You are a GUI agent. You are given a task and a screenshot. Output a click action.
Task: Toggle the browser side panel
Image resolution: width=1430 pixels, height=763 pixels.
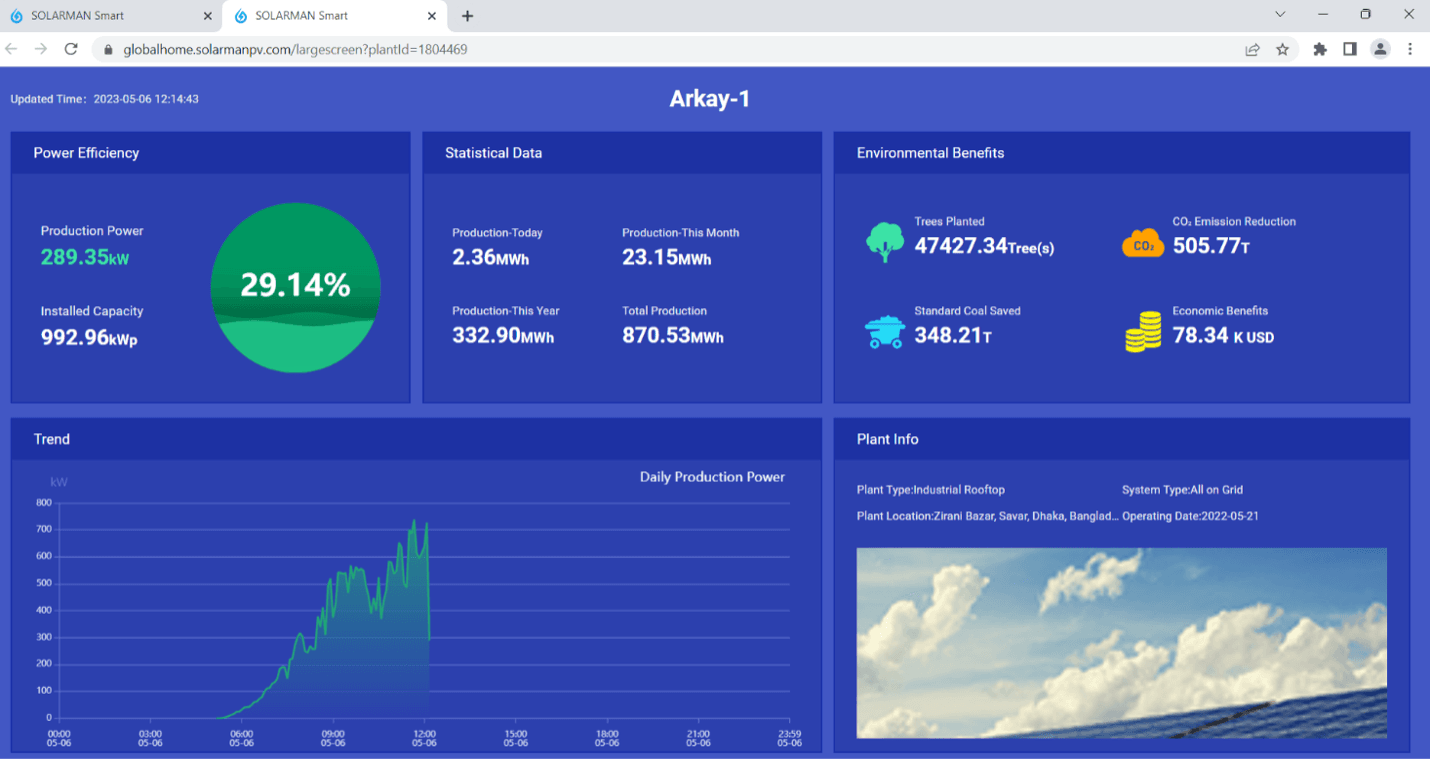click(x=1349, y=49)
